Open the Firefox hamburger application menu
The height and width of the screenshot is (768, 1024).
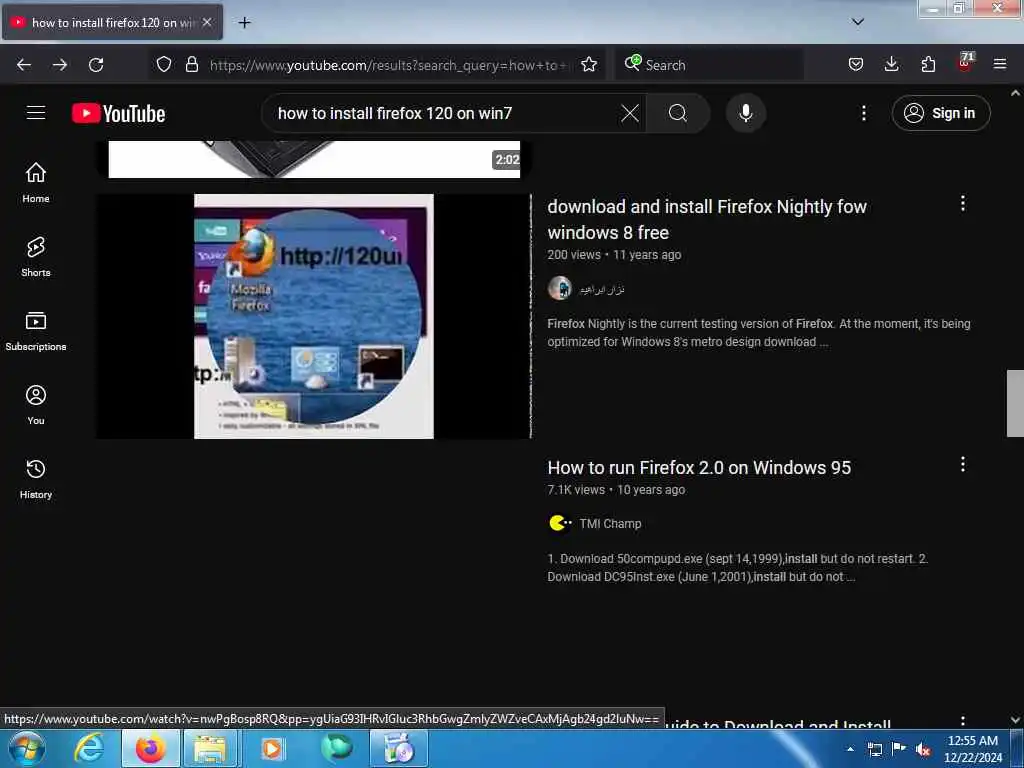(1000, 64)
